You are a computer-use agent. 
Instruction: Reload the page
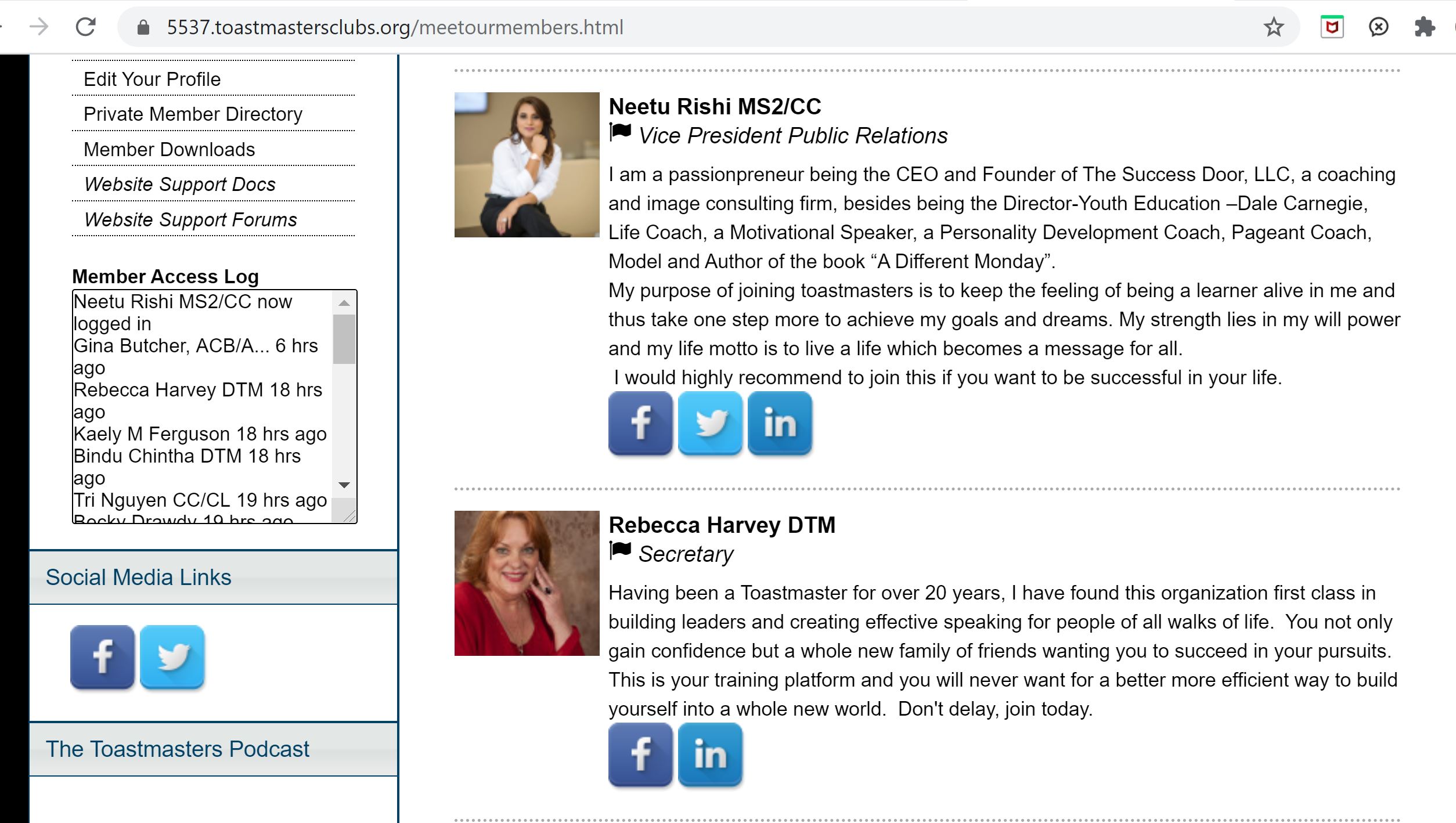pyautogui.click(x=86, y=27)
